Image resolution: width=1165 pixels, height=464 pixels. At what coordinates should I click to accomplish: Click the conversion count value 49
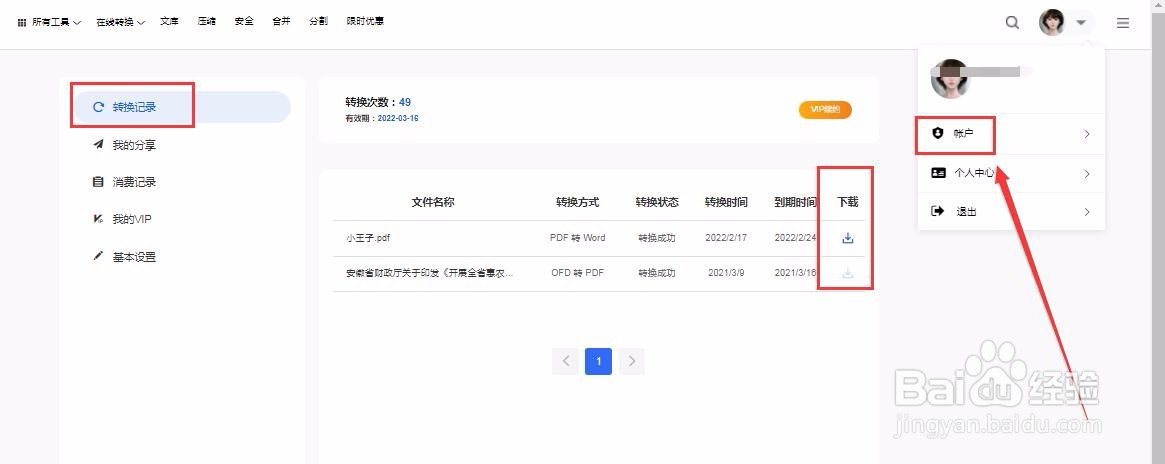405,102
